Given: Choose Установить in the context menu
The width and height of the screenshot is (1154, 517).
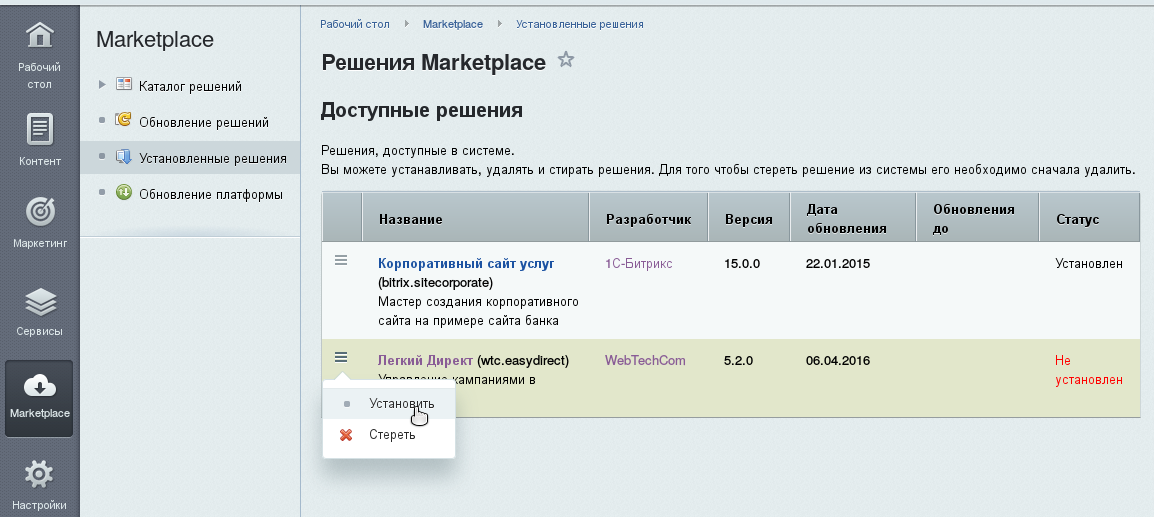Looking at the screenshot, I should [x=389, y=404].
